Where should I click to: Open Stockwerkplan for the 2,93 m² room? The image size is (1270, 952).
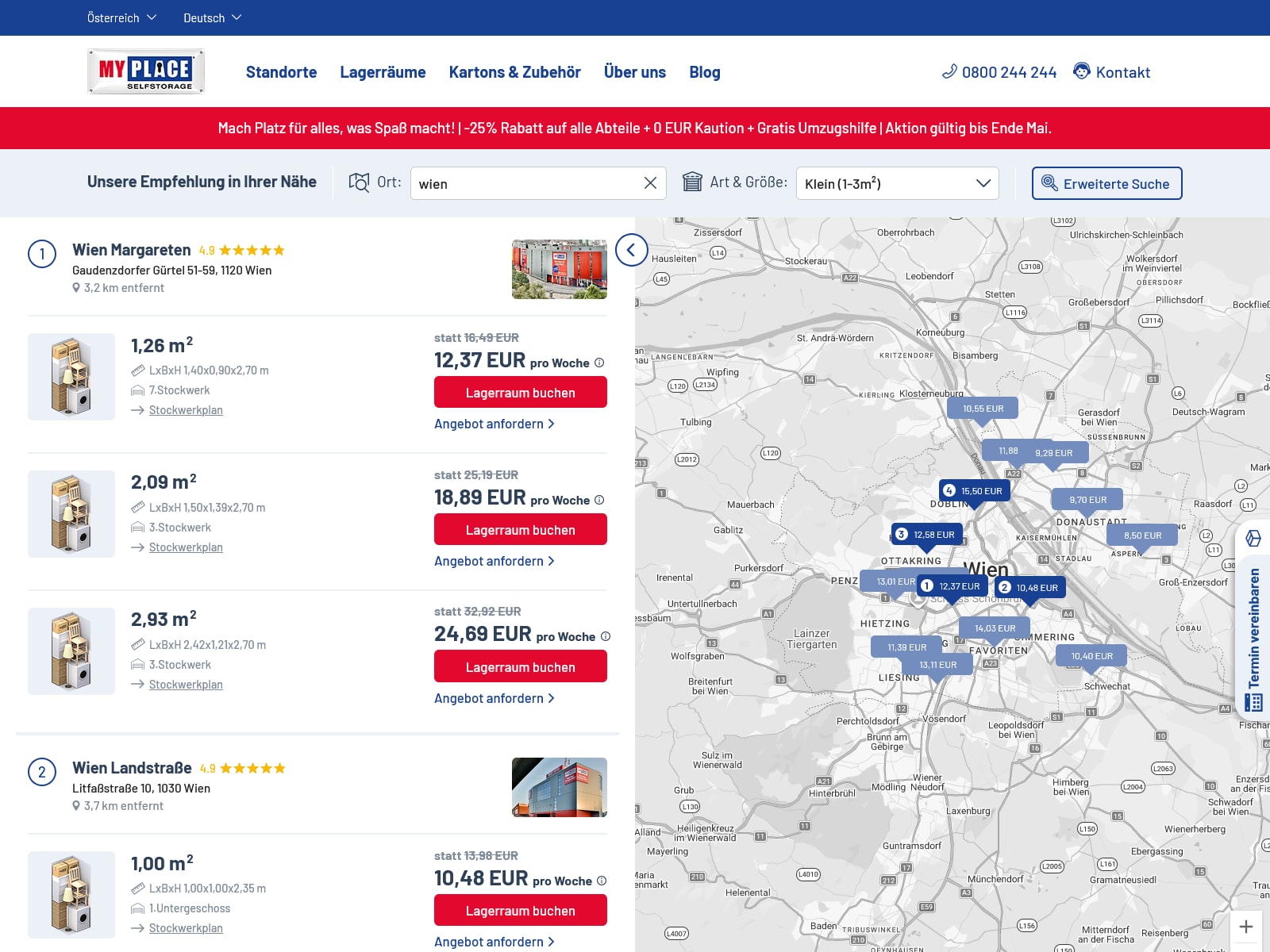coord(186,685)
